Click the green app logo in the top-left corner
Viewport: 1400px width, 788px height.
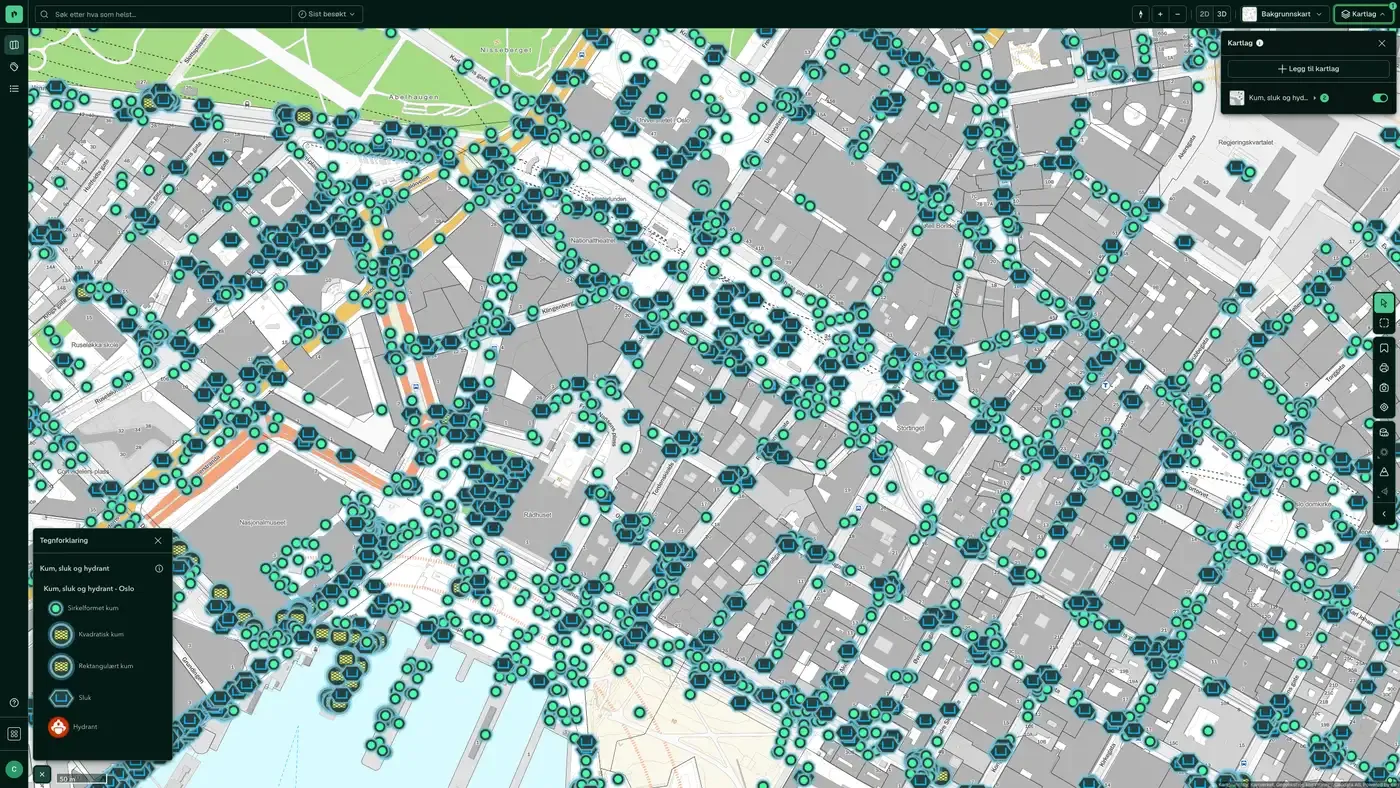[x=14, y=14]
